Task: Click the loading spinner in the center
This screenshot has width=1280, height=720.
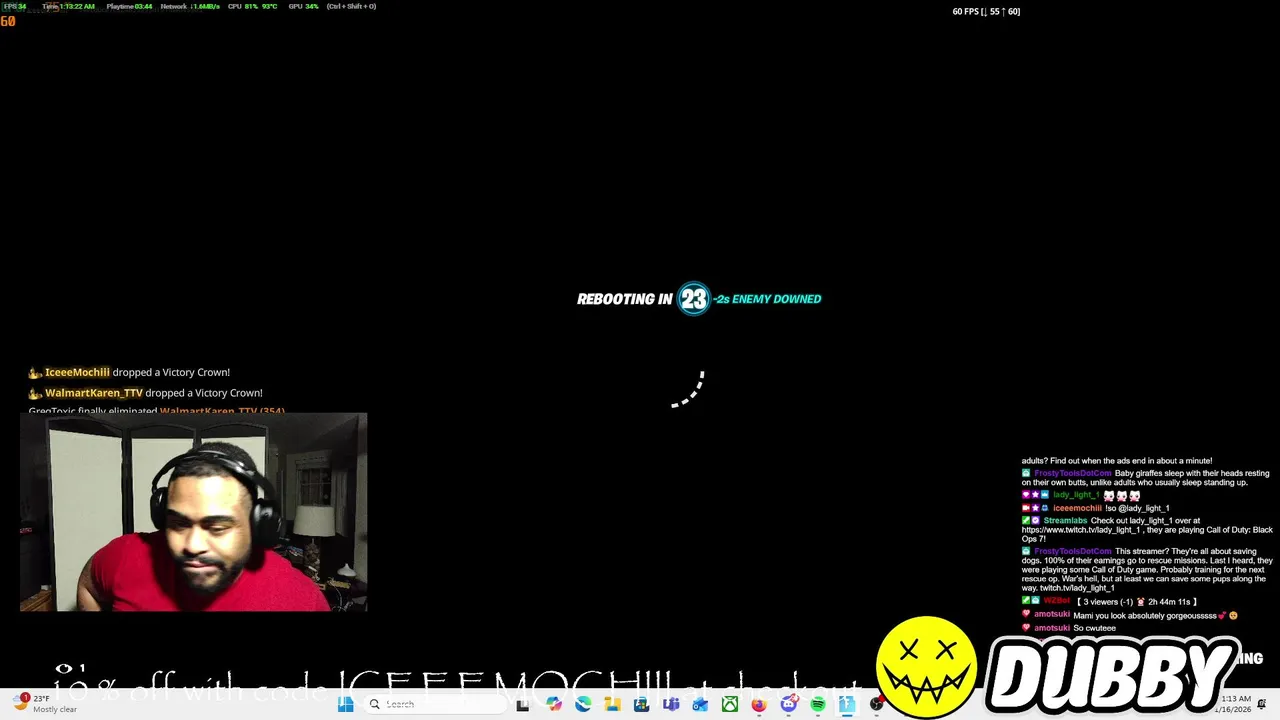Action: click(688, 389)
